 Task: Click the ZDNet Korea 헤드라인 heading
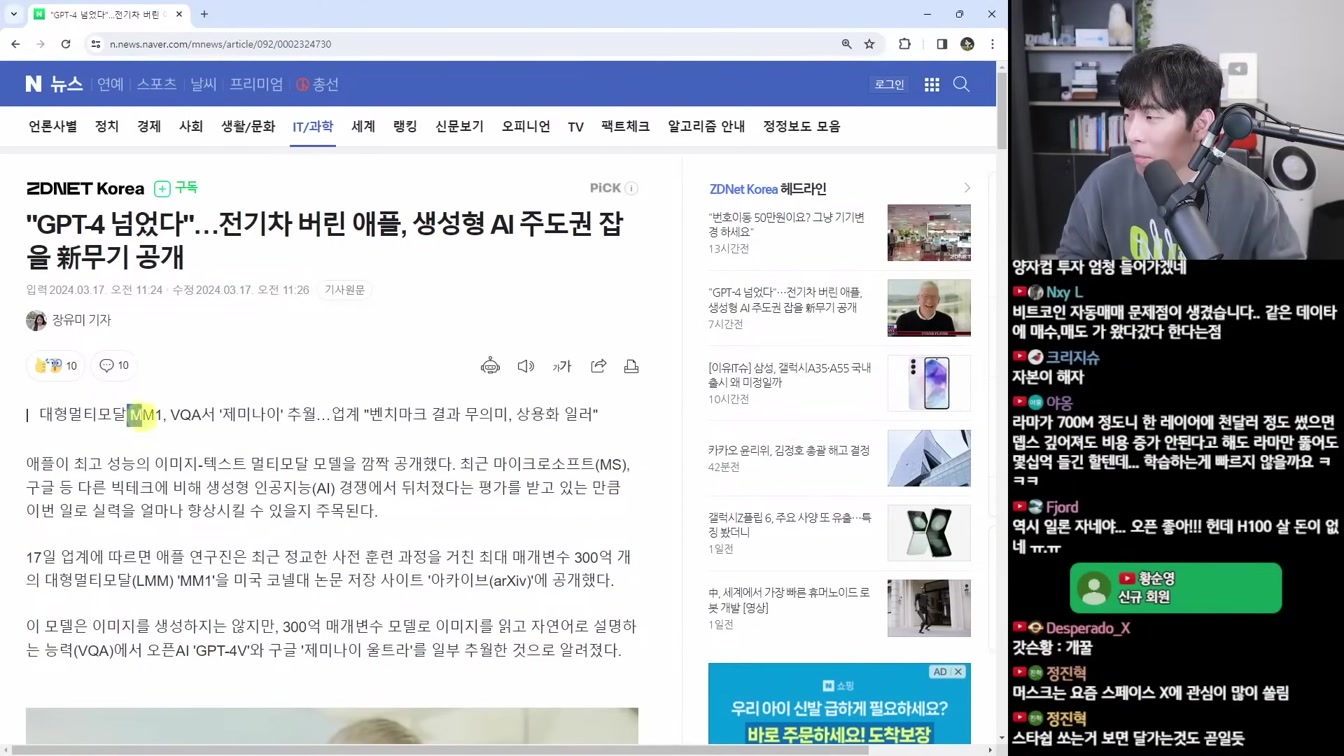click(768, 189)
